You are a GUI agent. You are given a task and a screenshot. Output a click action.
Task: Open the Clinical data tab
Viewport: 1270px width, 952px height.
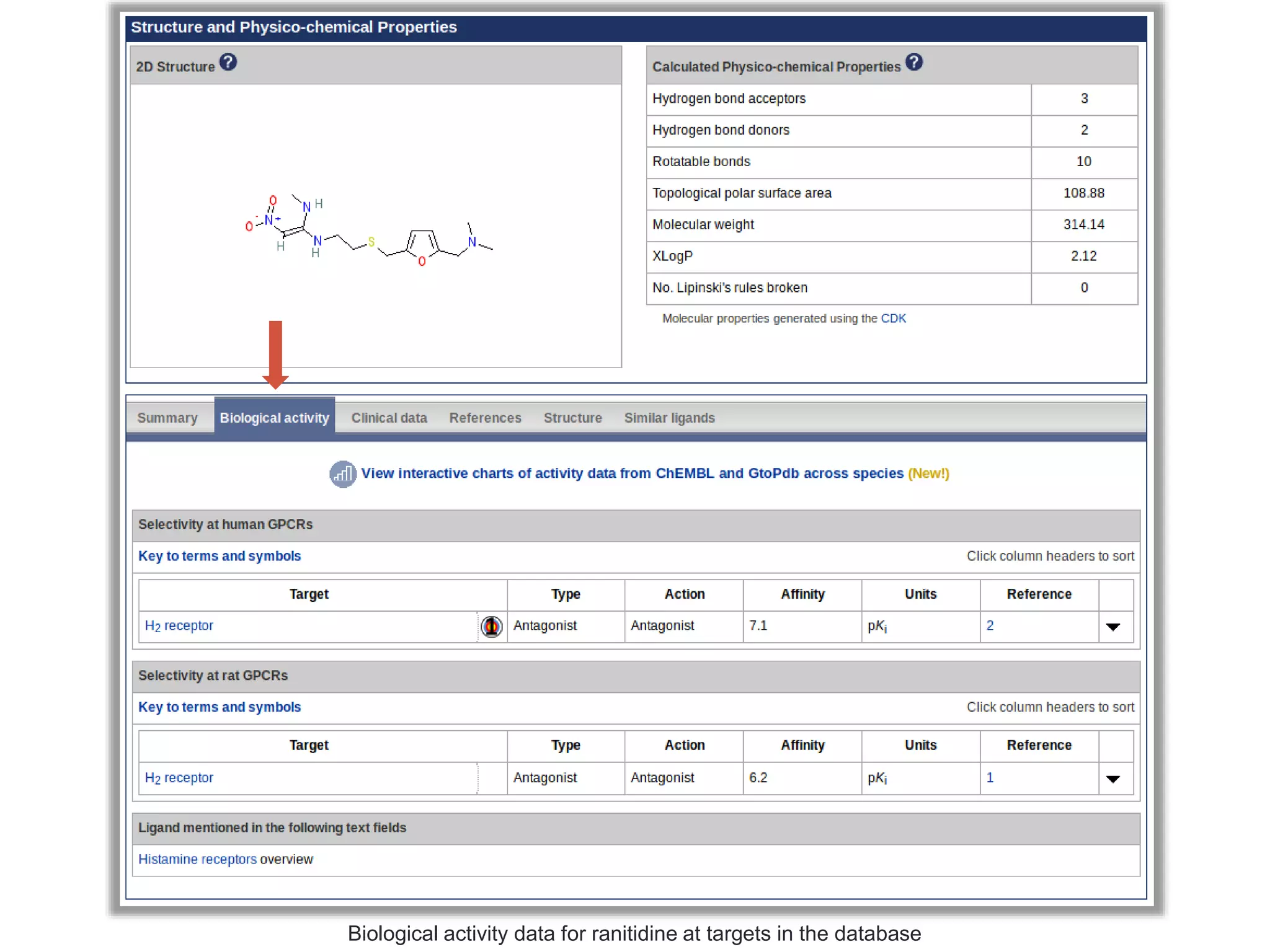pyautogui.click(x=389, y=418)
